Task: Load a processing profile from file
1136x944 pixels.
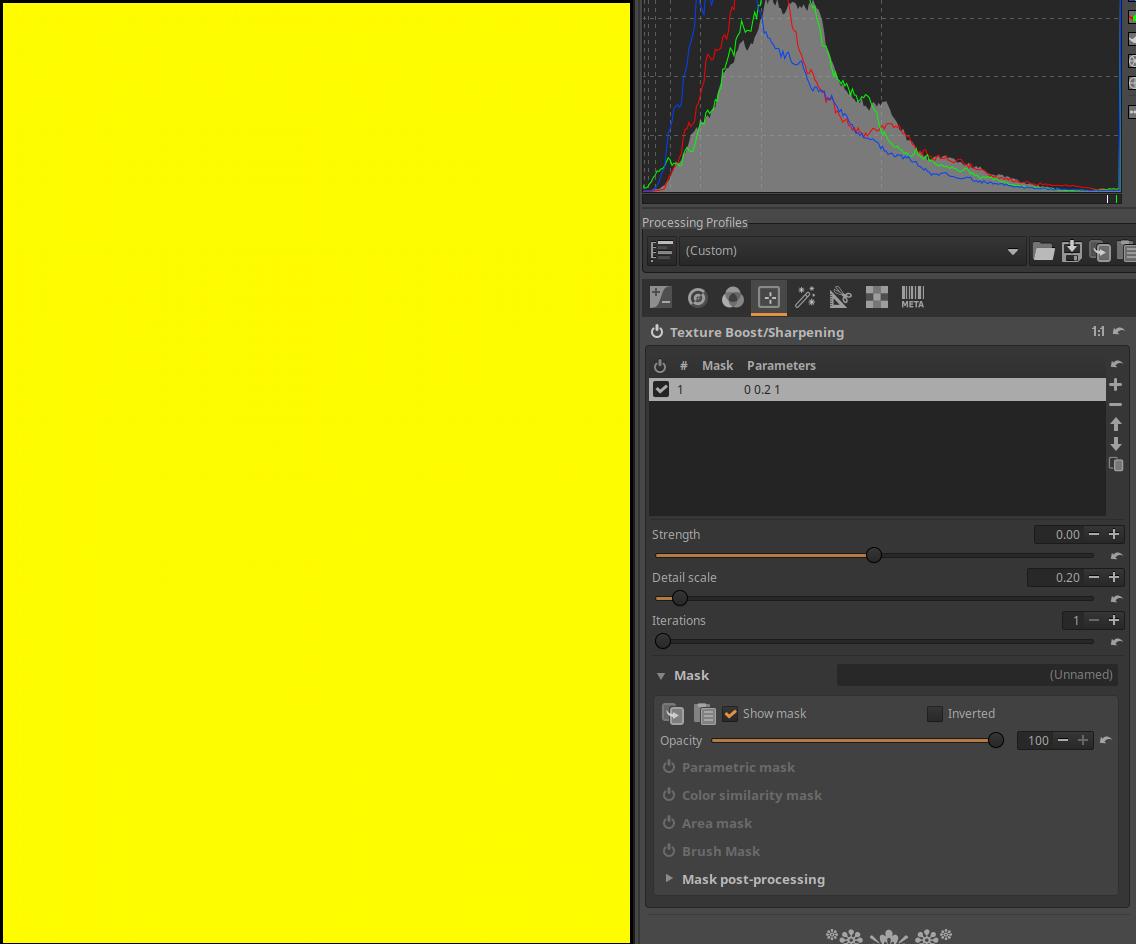Action: tap(1043, 251)
